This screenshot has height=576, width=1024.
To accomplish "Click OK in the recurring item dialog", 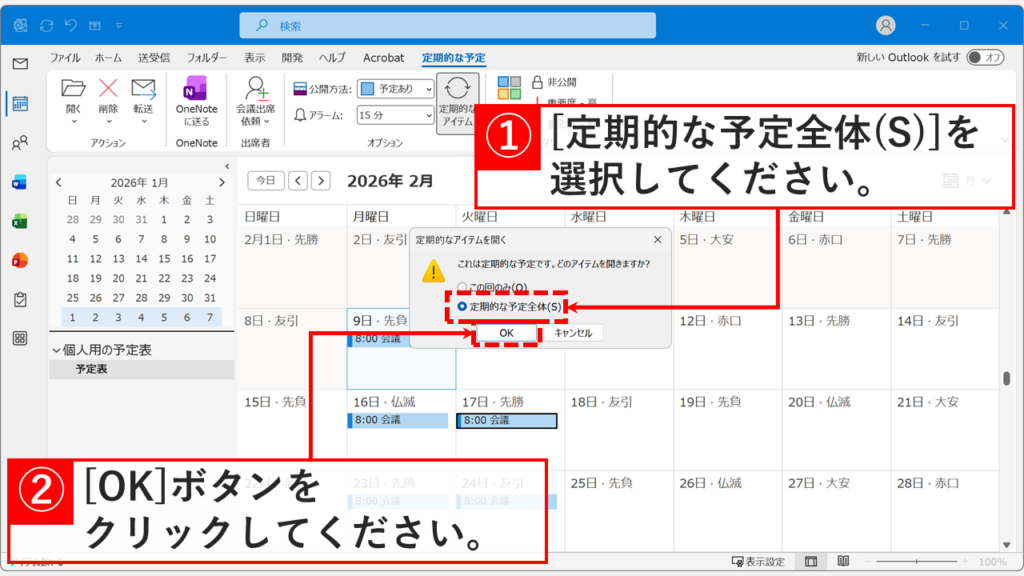I will coord(508,331).
